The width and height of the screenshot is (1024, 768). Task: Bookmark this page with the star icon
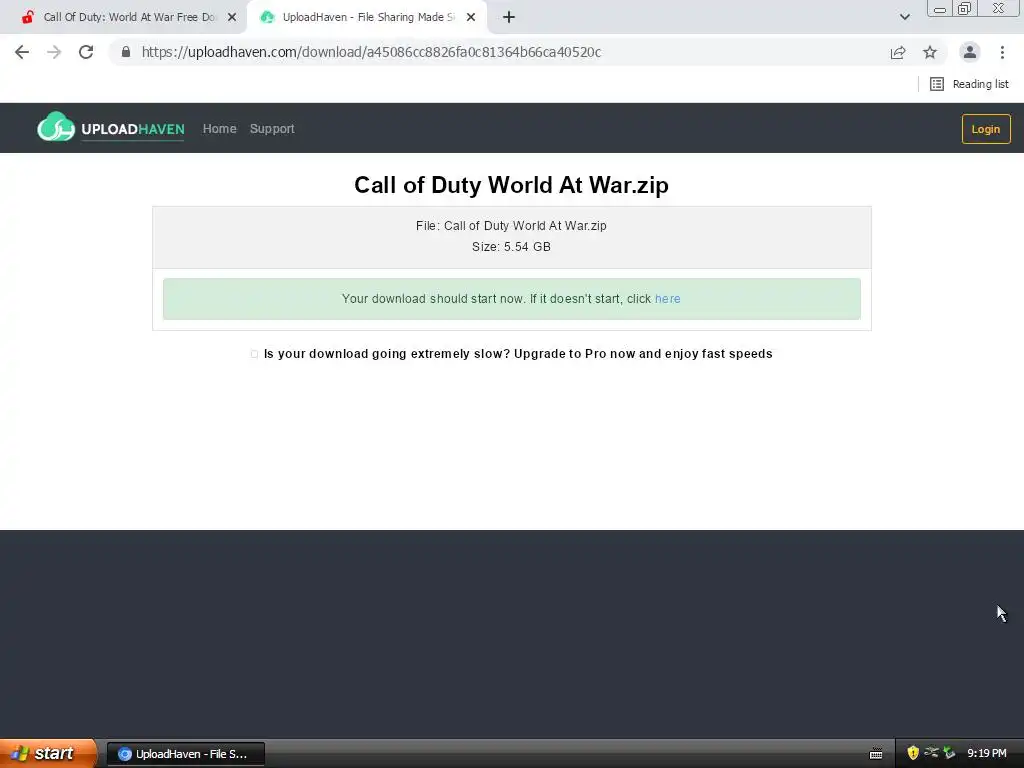pos(930,52)
